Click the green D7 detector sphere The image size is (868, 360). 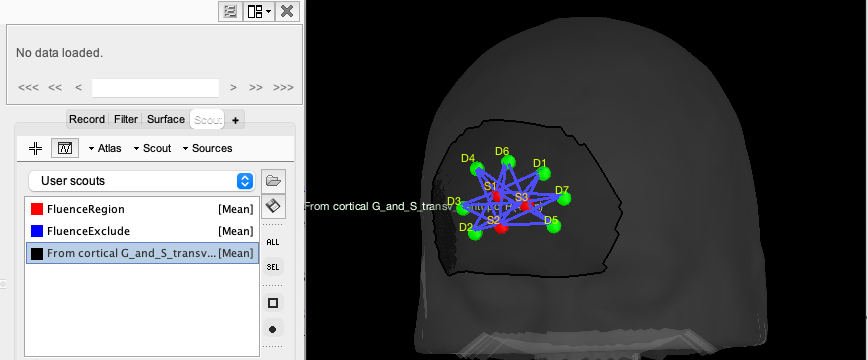(x=564, y=198)
